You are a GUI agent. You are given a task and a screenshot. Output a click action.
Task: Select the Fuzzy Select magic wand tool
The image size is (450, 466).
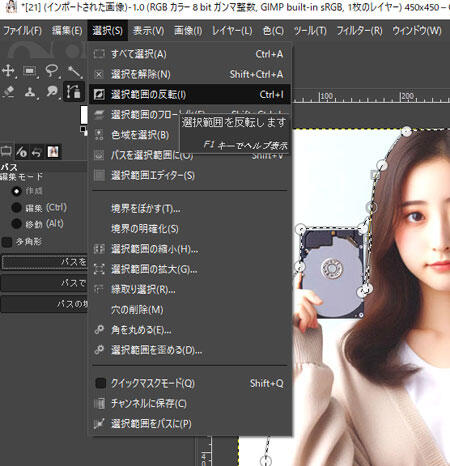click(x=74, y=71)
